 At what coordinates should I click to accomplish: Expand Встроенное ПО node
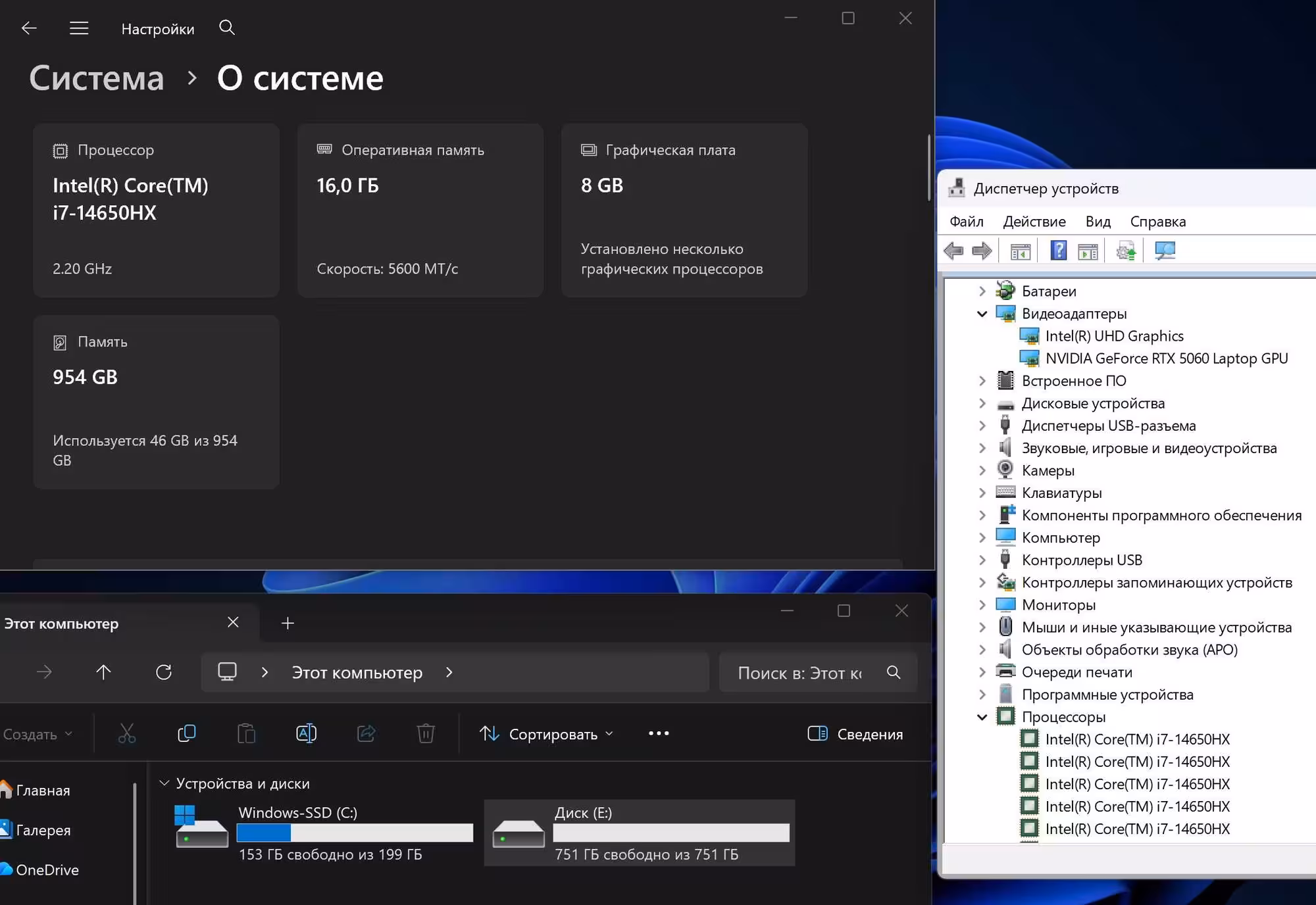(x=982, y=381)
